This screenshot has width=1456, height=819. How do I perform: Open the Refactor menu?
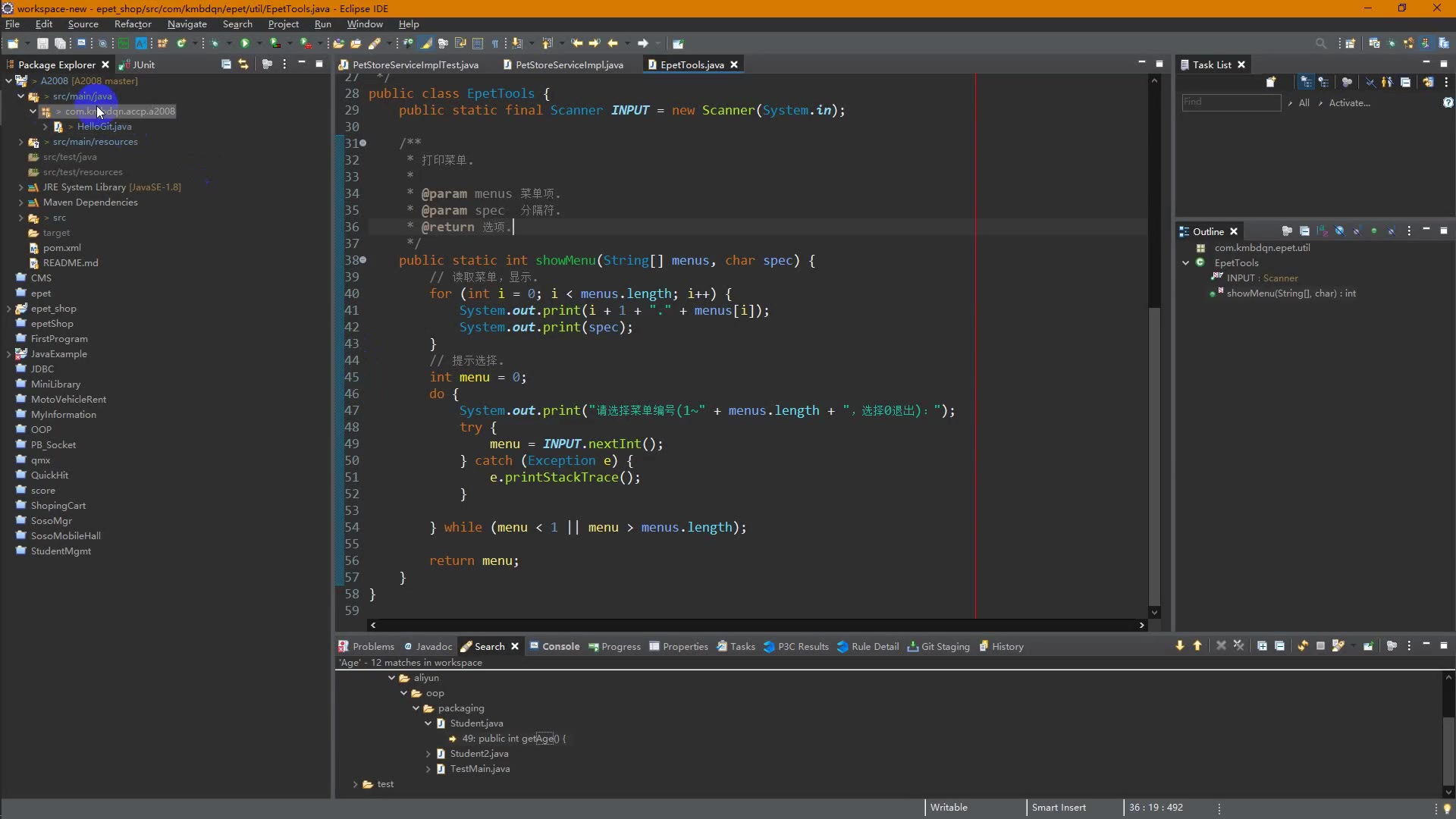[x=133, y=24]
